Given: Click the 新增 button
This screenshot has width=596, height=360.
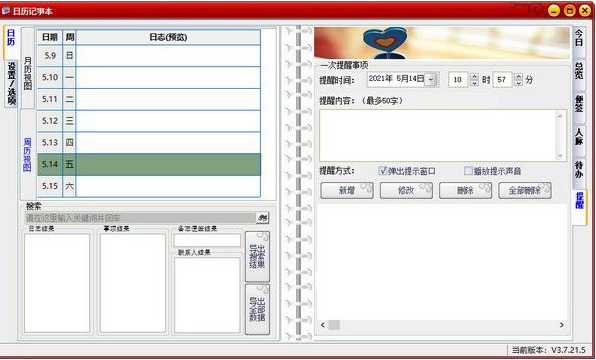Looking at the screenshot, I should [x=347, y=190].
